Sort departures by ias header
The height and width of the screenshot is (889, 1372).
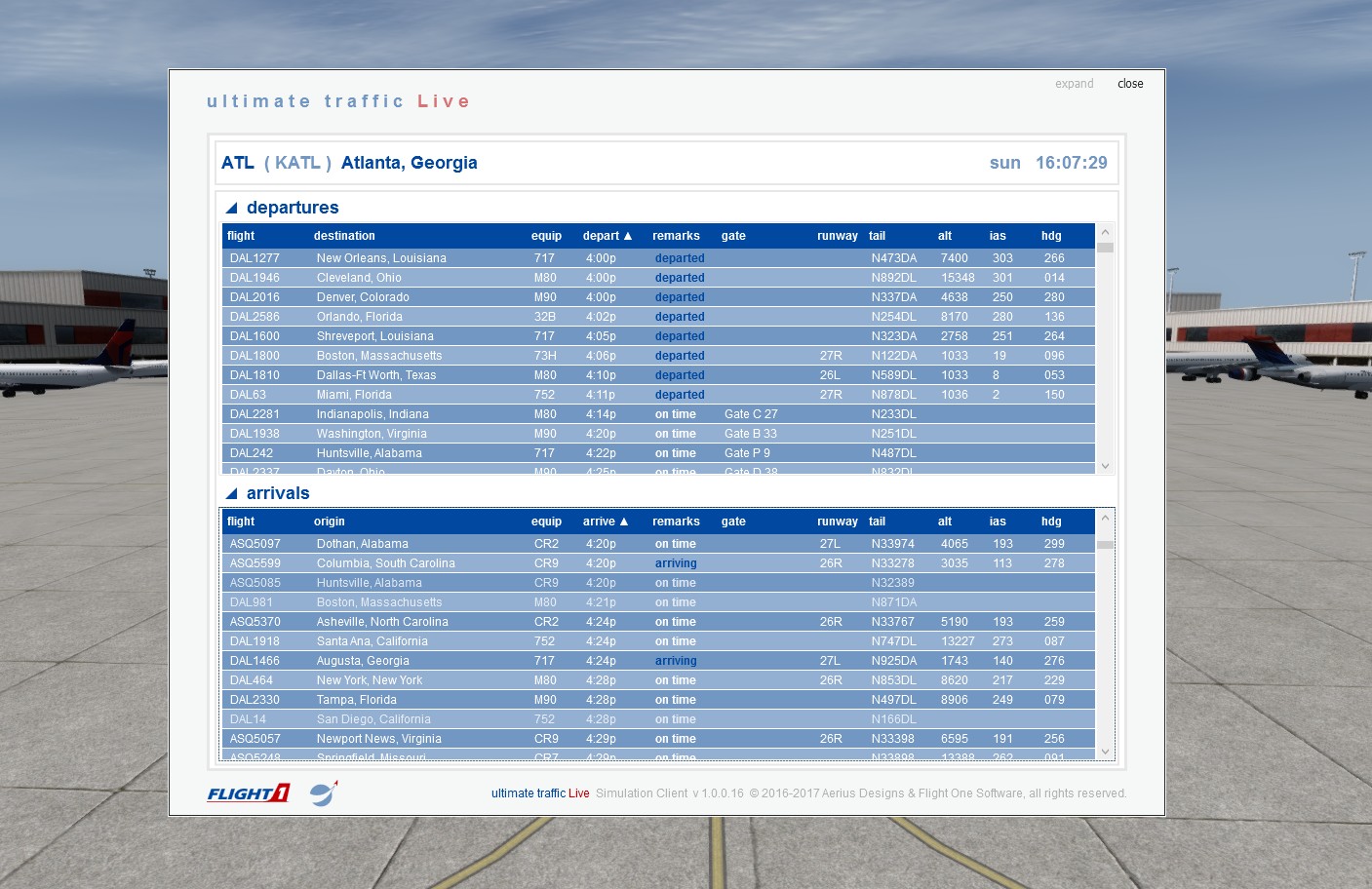point(998,236)
